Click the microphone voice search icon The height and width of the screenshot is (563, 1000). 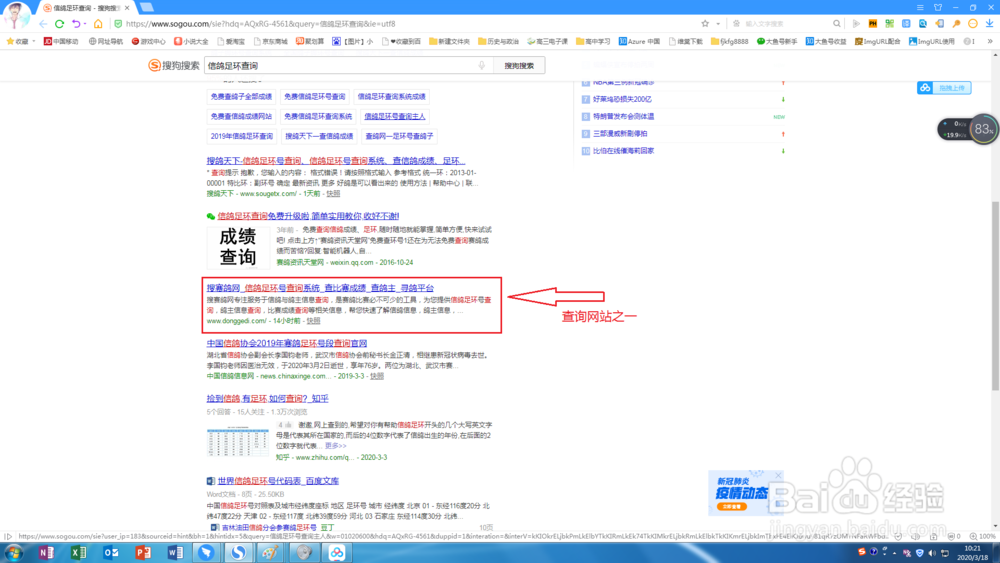[482, 66]
